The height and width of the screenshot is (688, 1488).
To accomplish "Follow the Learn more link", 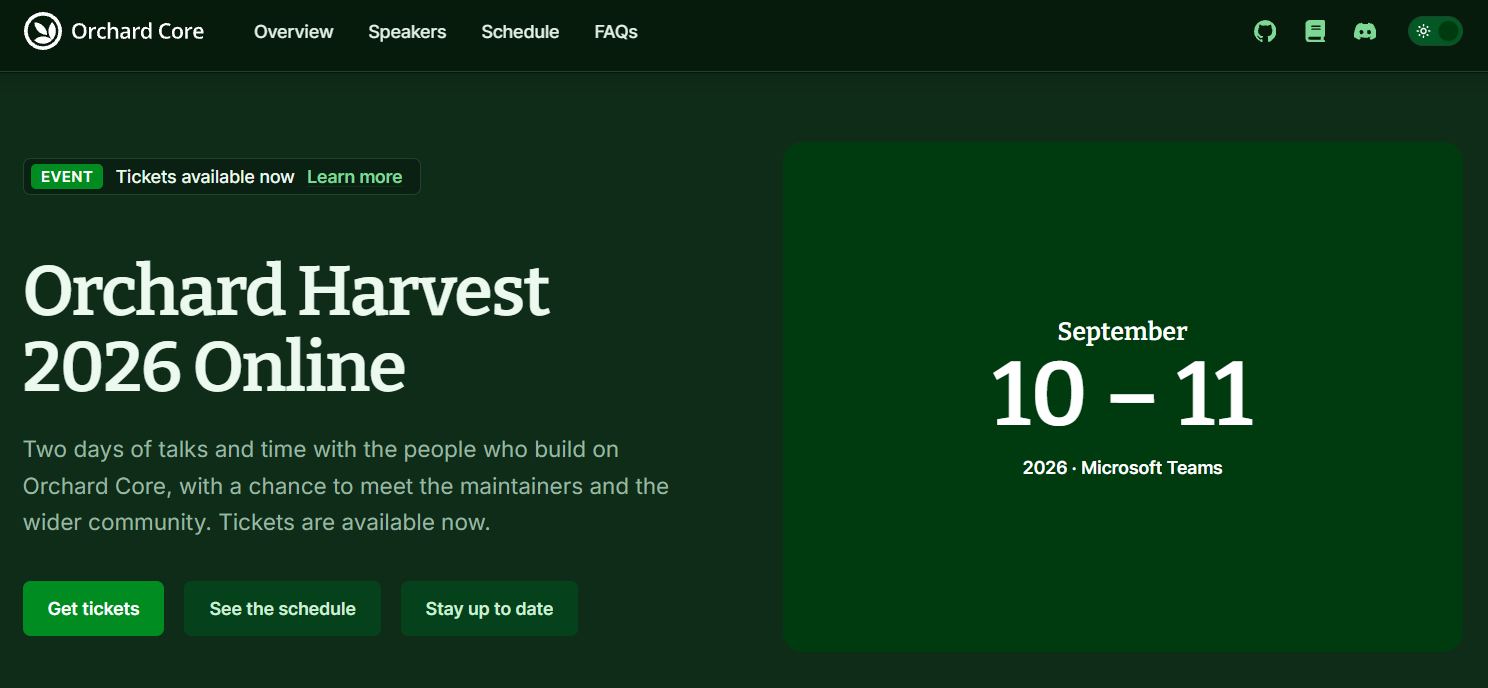I will pos(355,177).
